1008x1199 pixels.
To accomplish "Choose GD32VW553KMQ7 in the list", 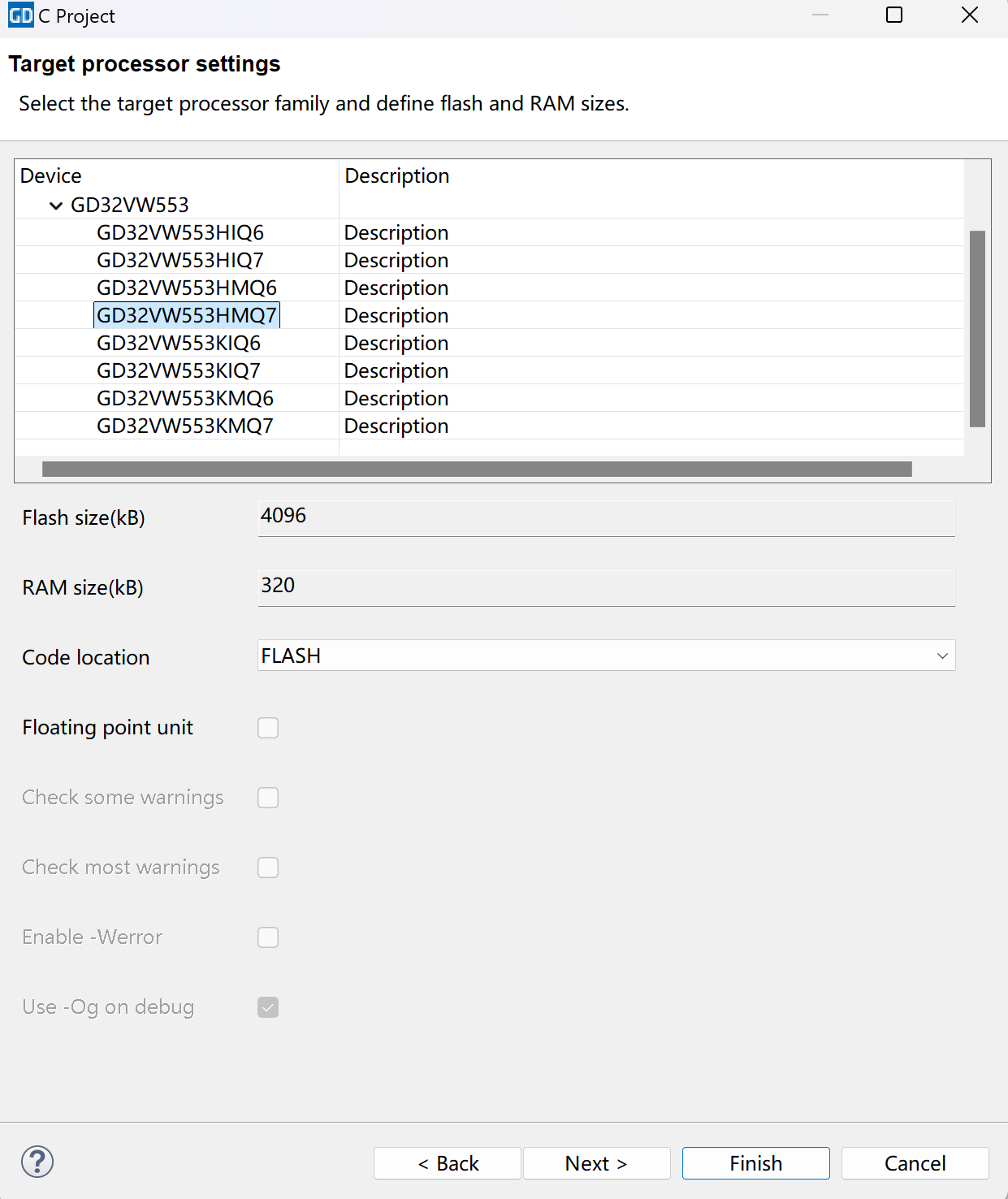I will pyautogui.click(x=185, y=426).
